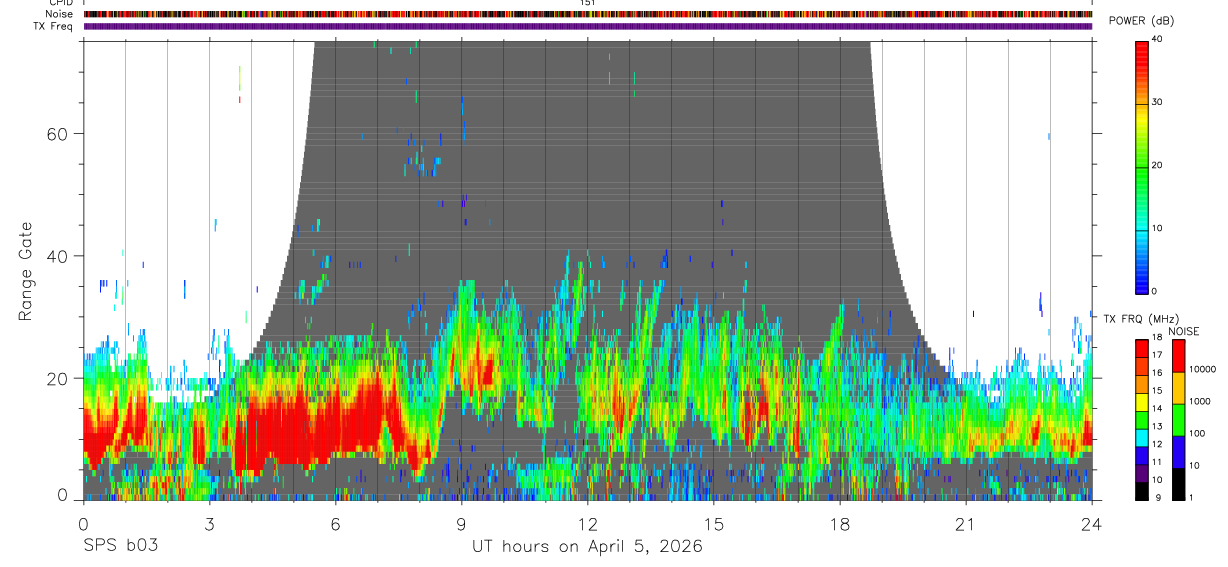Image resolution: width=1228 pixels, height=567 pixels.
Task: Click the 30 tick on the power colorbar
Action: pyautogui.click(x=1157, y=102)
